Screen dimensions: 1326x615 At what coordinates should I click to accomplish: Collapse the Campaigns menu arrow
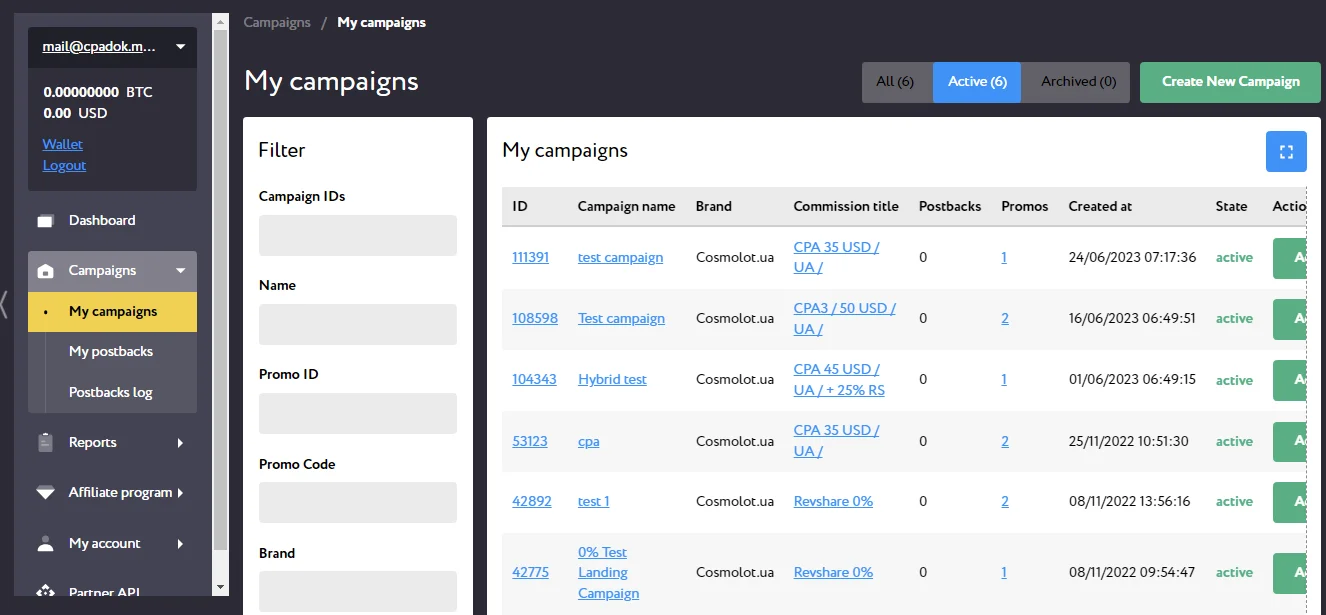180,271
